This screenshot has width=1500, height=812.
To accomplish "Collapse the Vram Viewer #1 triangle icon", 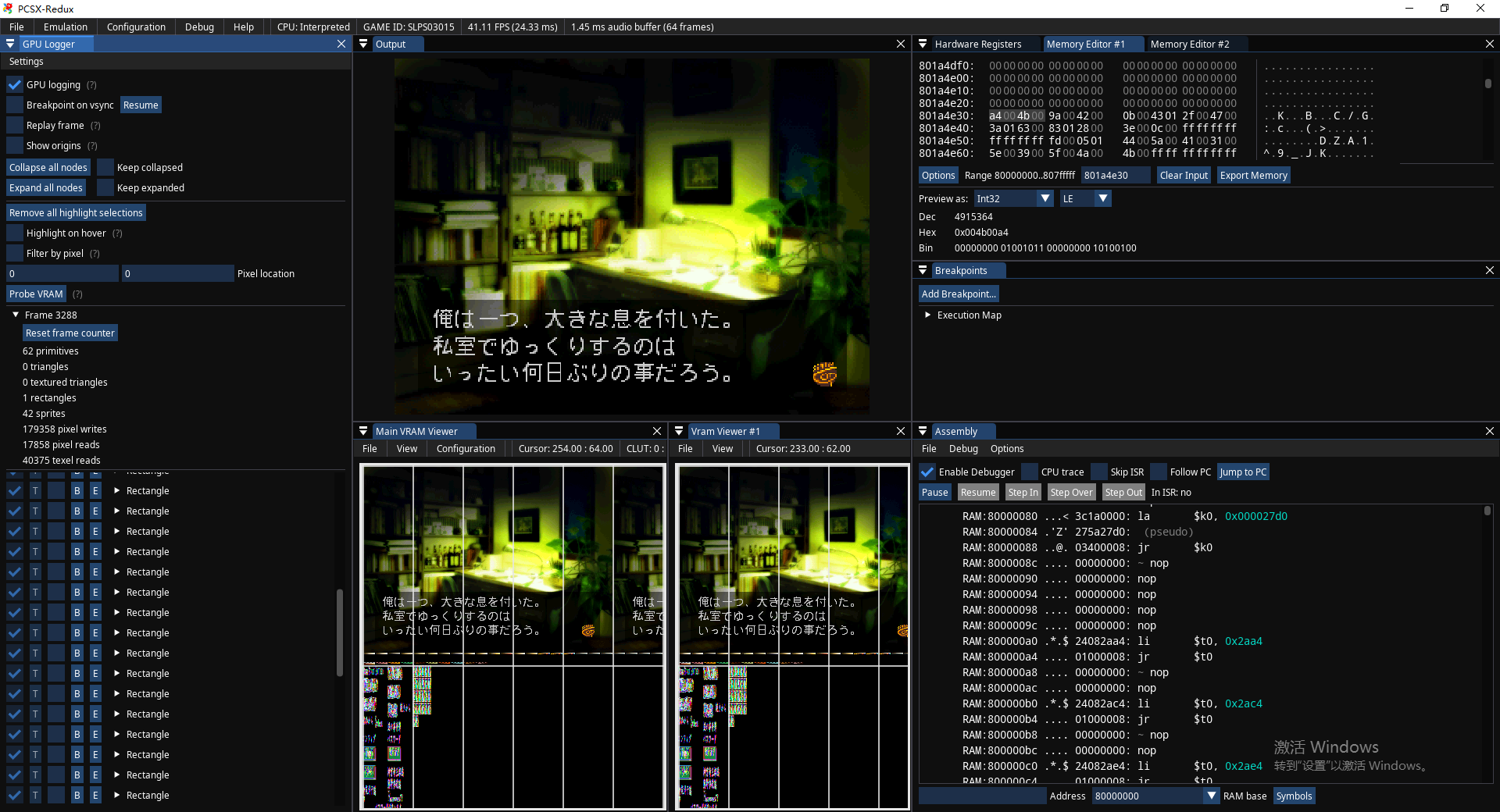I will point(679,432).
